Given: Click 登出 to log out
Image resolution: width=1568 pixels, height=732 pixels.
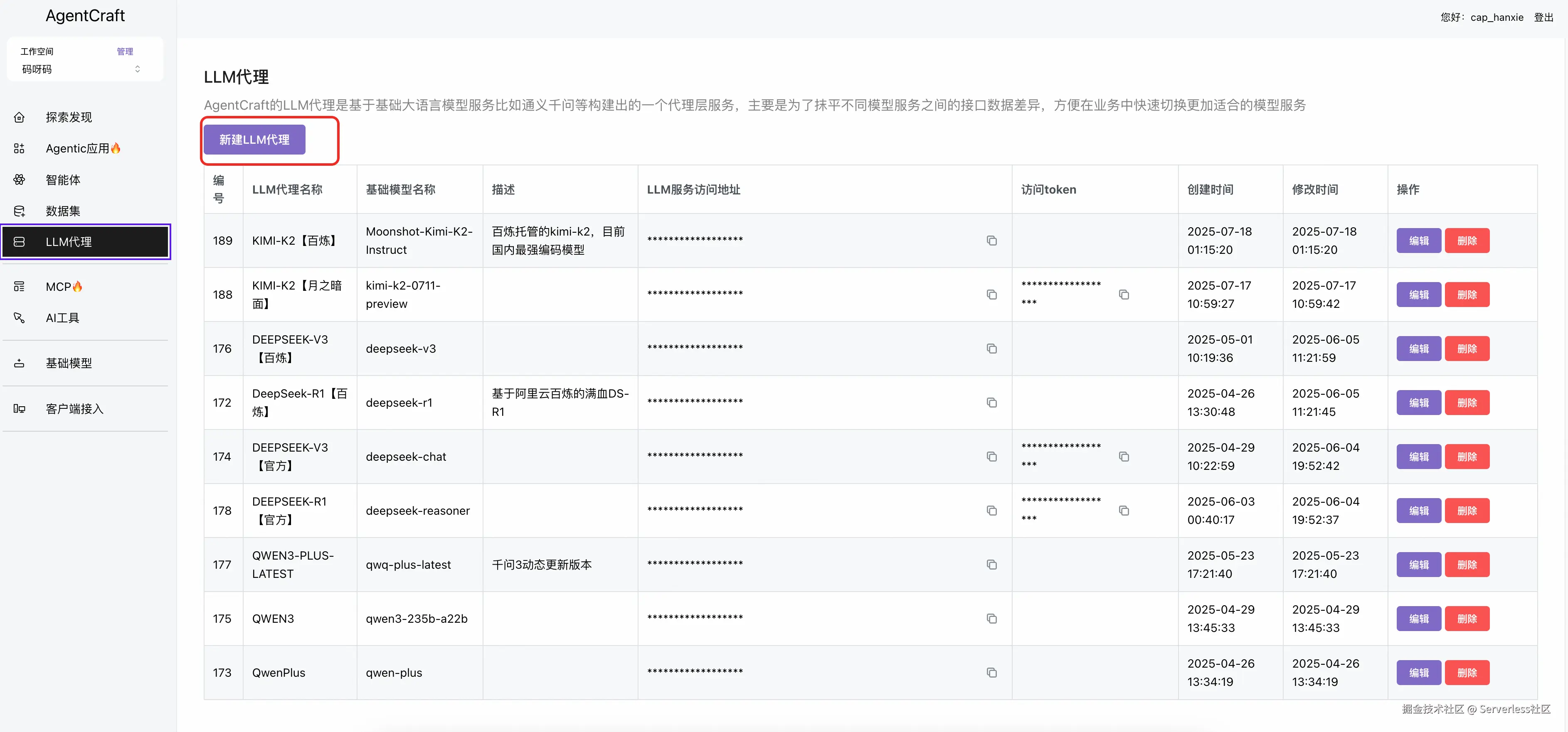Looking at the screenshot, I should (x=1543, y=17).
